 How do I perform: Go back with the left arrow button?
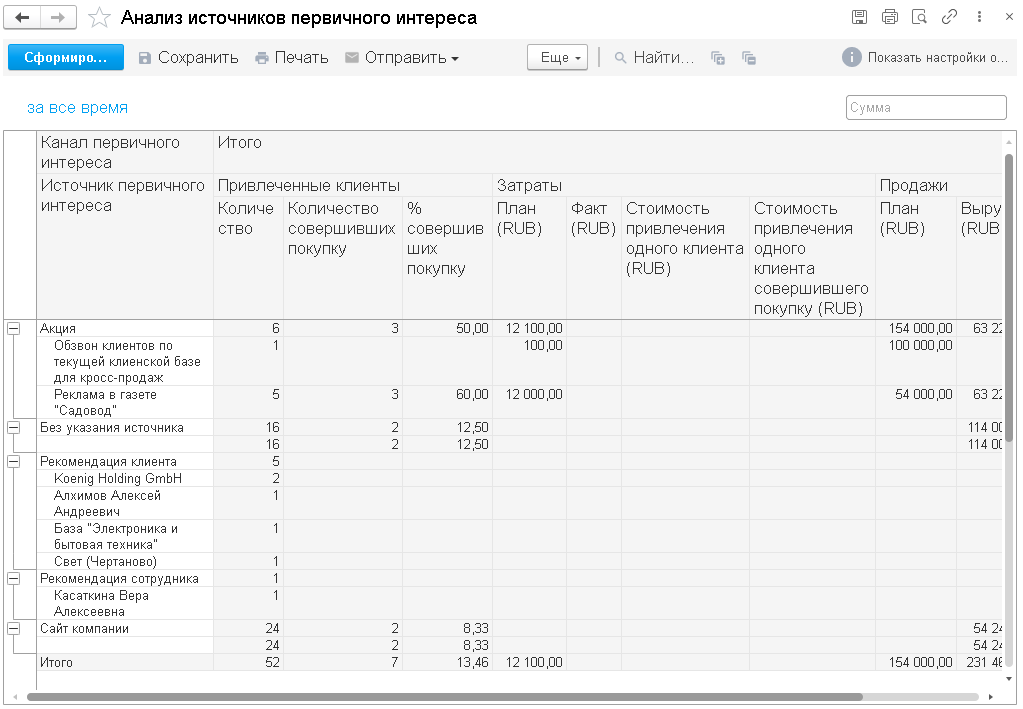tap(22, 18)
